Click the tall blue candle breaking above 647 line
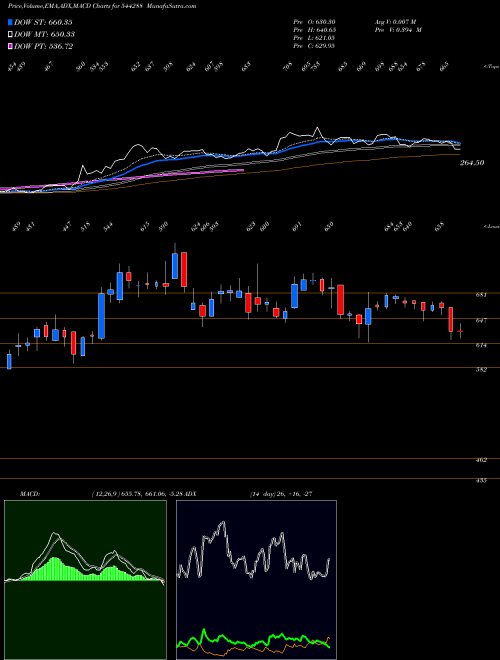Viewport: 500px width, 660px height. [101, 316]
